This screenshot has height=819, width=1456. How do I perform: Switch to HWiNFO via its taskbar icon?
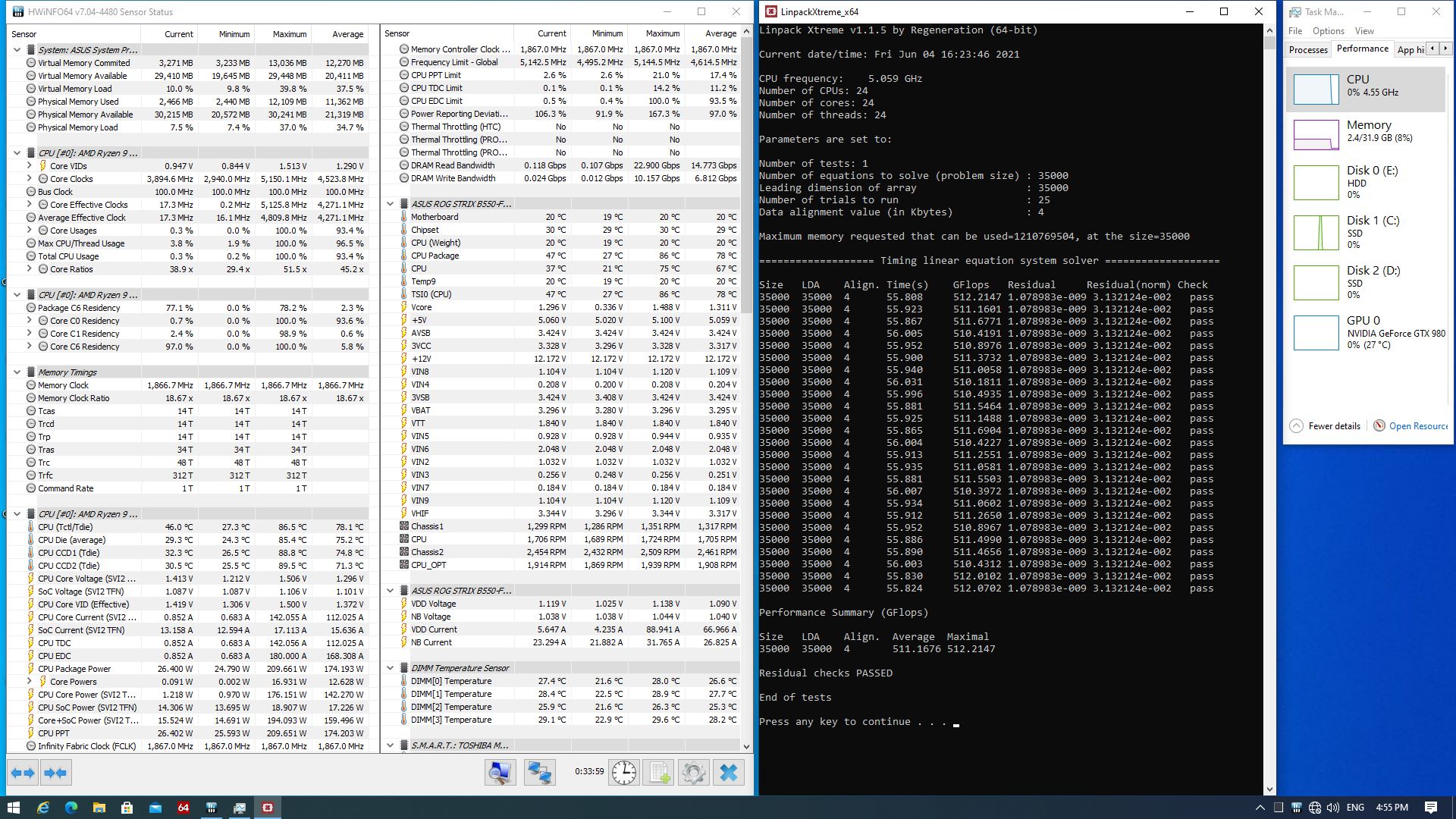pyautogui.click(x=212, y=808)
